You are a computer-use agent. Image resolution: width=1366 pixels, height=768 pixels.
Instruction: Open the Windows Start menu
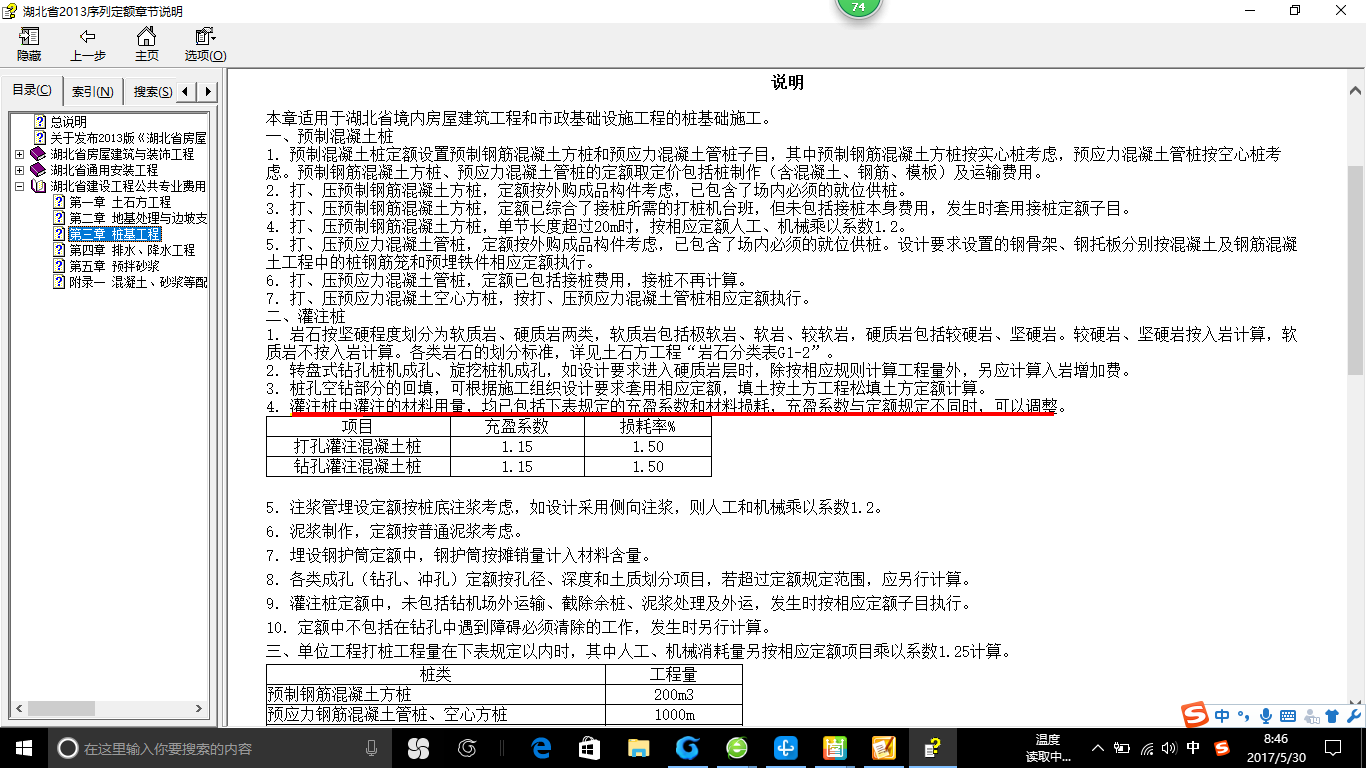coord(23,747)
